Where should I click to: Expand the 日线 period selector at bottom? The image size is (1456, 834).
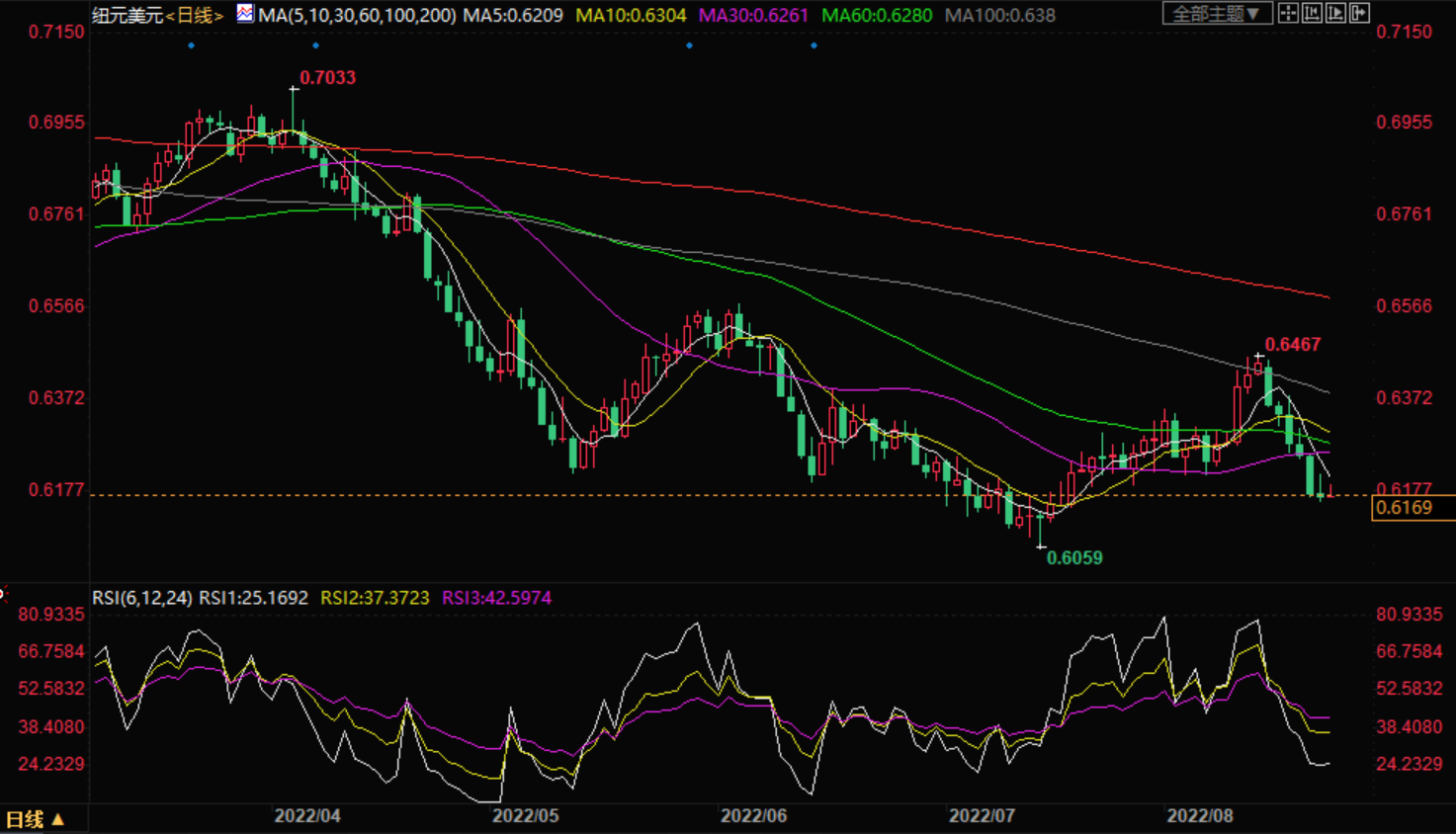click(35, 819)
